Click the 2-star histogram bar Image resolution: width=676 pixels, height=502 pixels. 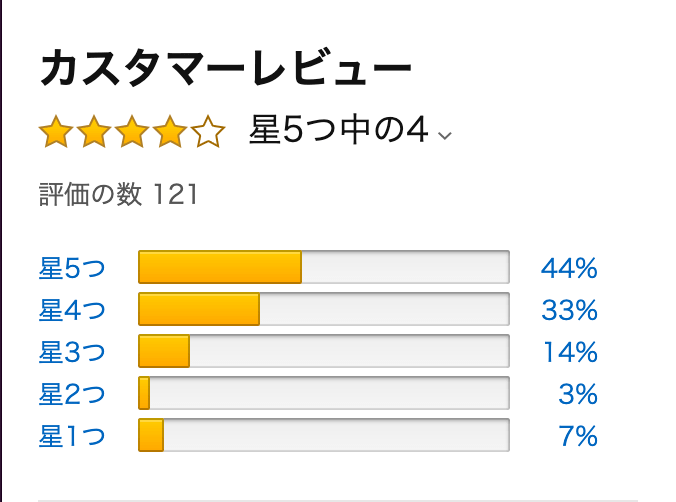[x=324, y=393]
